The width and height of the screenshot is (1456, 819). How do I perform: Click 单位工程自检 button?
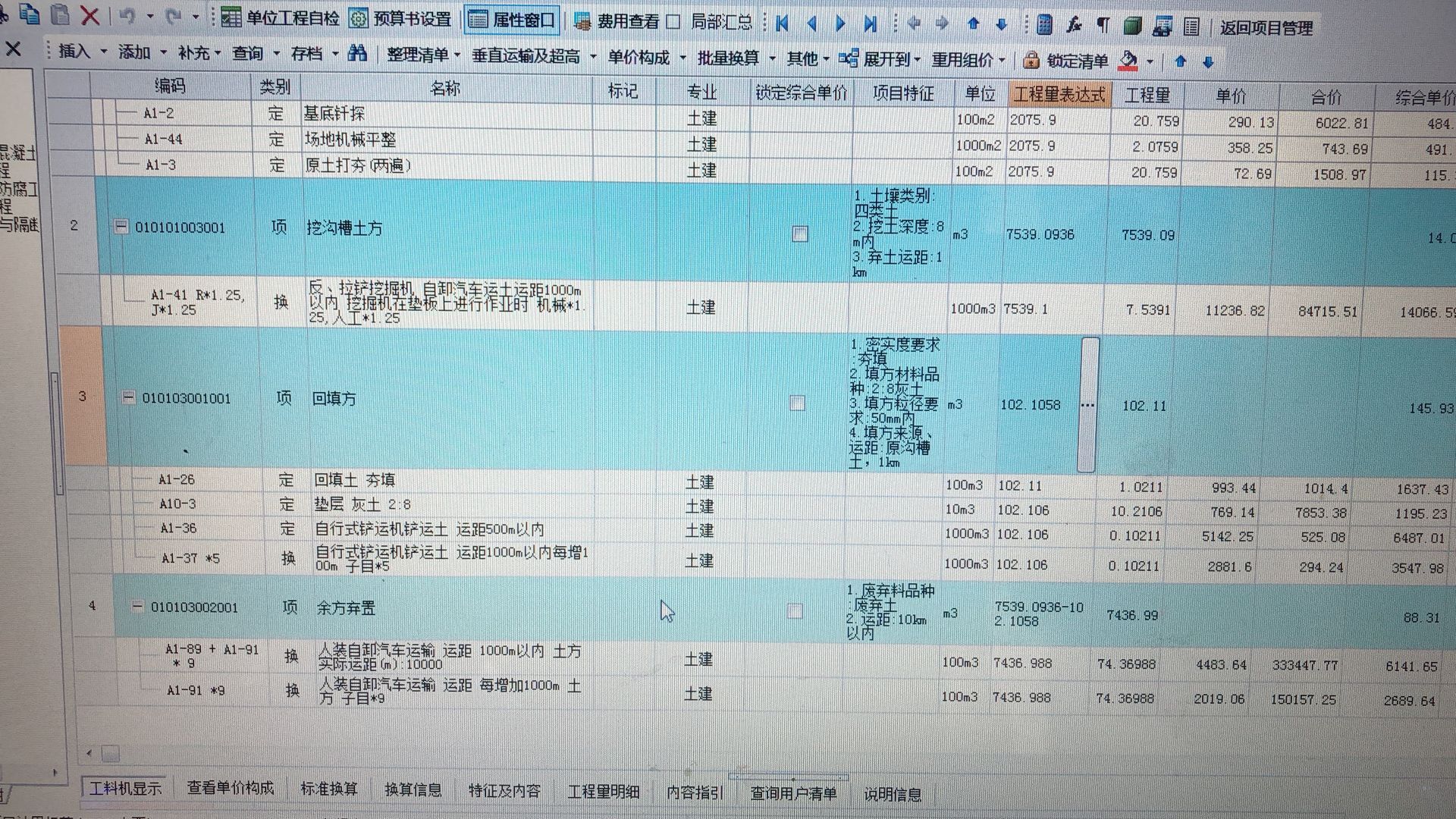(x=280, y=17)
